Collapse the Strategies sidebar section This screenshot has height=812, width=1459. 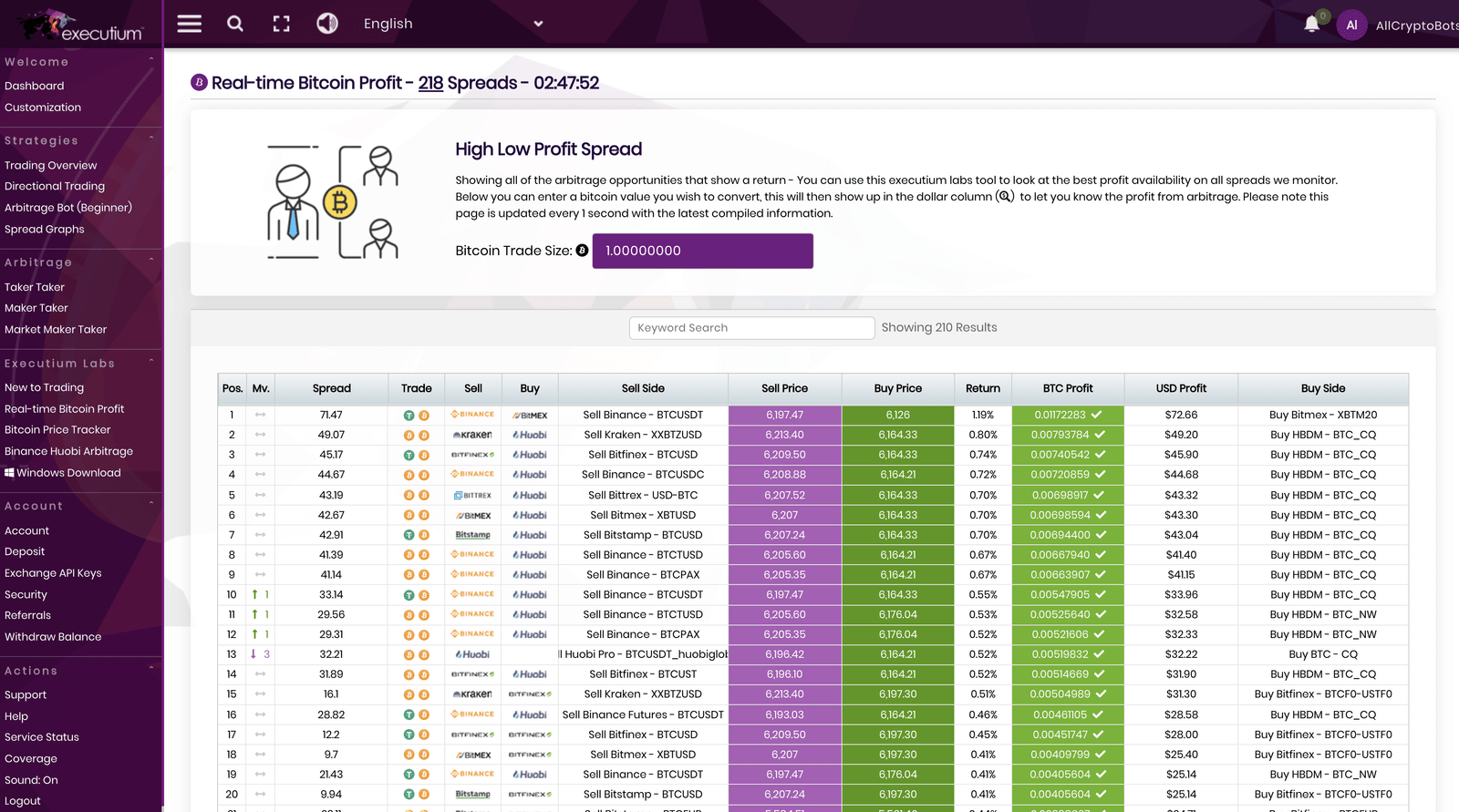(x=151, y=139)
